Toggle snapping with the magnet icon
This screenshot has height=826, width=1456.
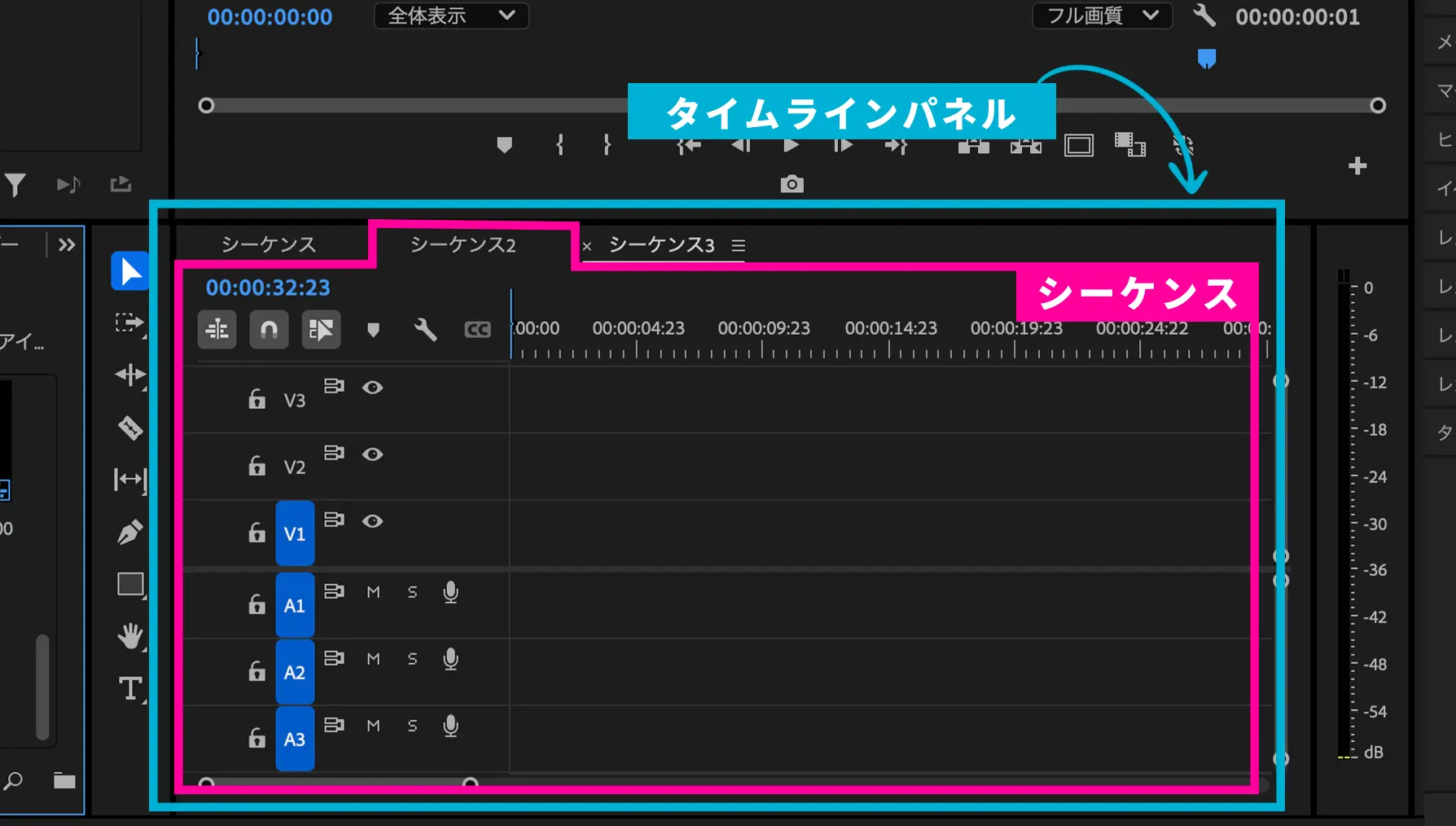point(269,330)
